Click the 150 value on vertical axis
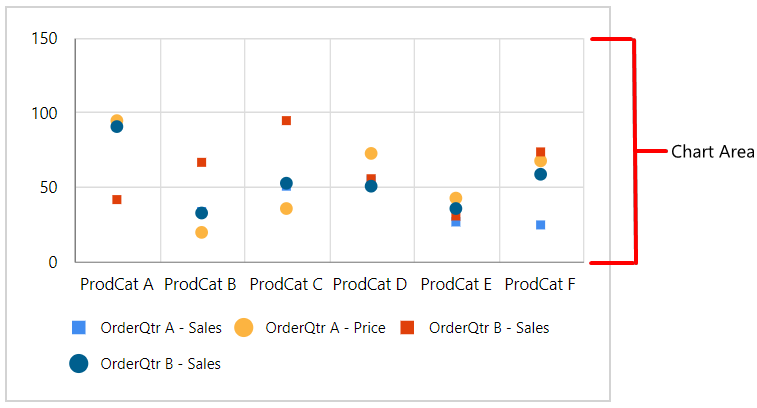Viewport: 757px width, 408px height. [x=44, y=39]
